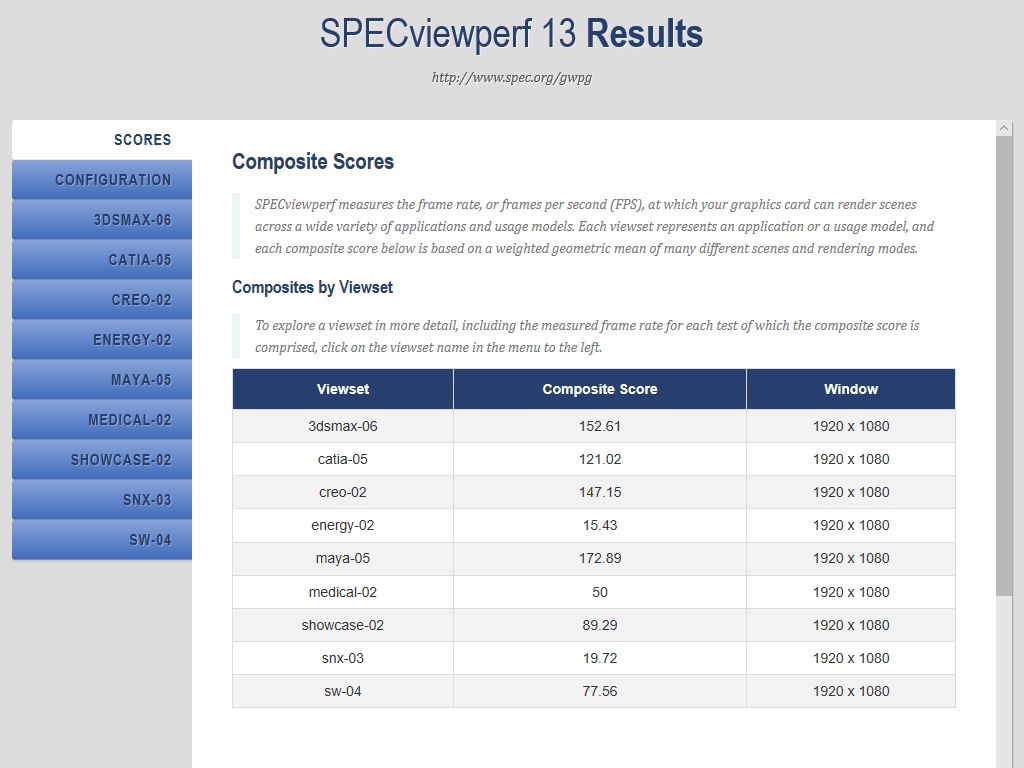Select the creo-02 table cell

click(x=343, y=492)
